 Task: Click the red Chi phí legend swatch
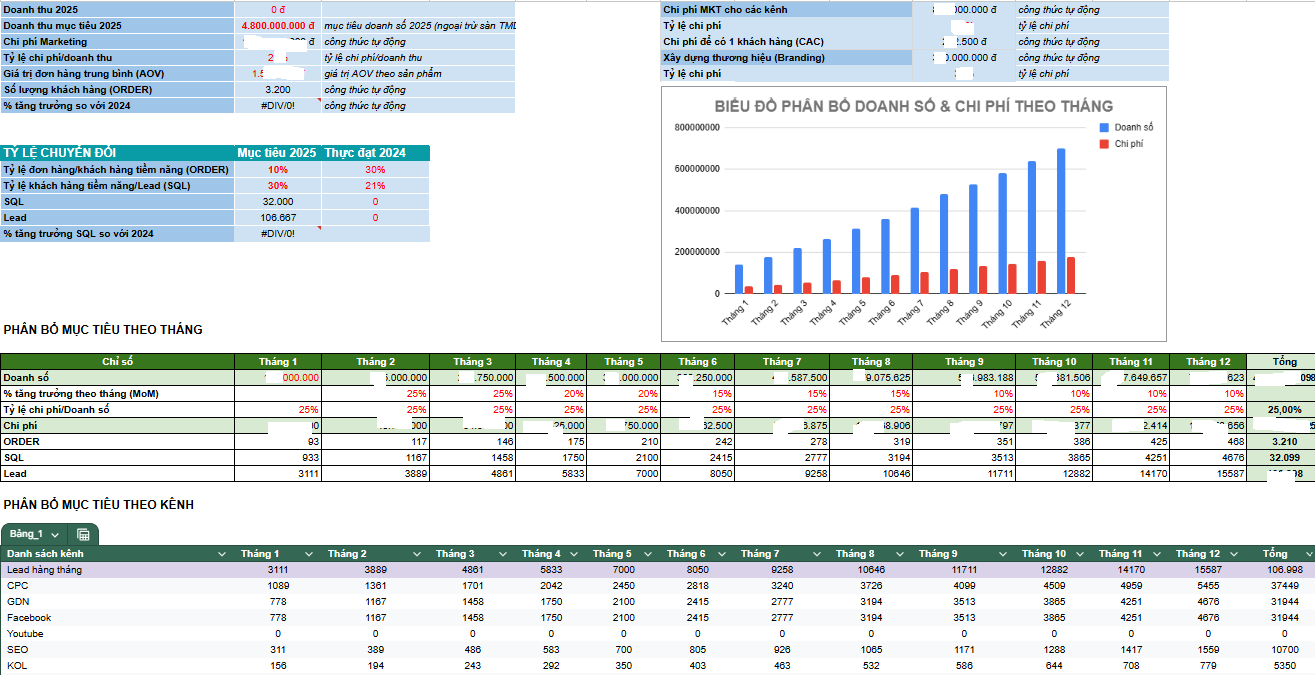[x=1104, y=144]
